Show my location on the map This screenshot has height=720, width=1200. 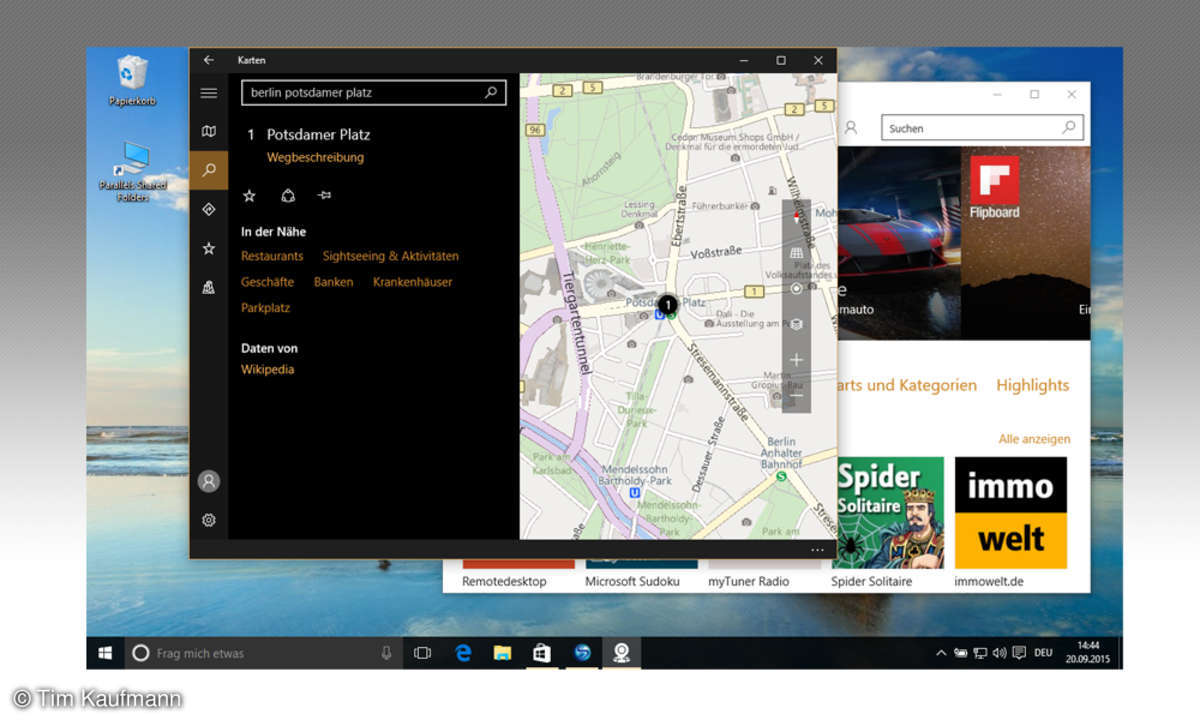[x=796, y=288]
